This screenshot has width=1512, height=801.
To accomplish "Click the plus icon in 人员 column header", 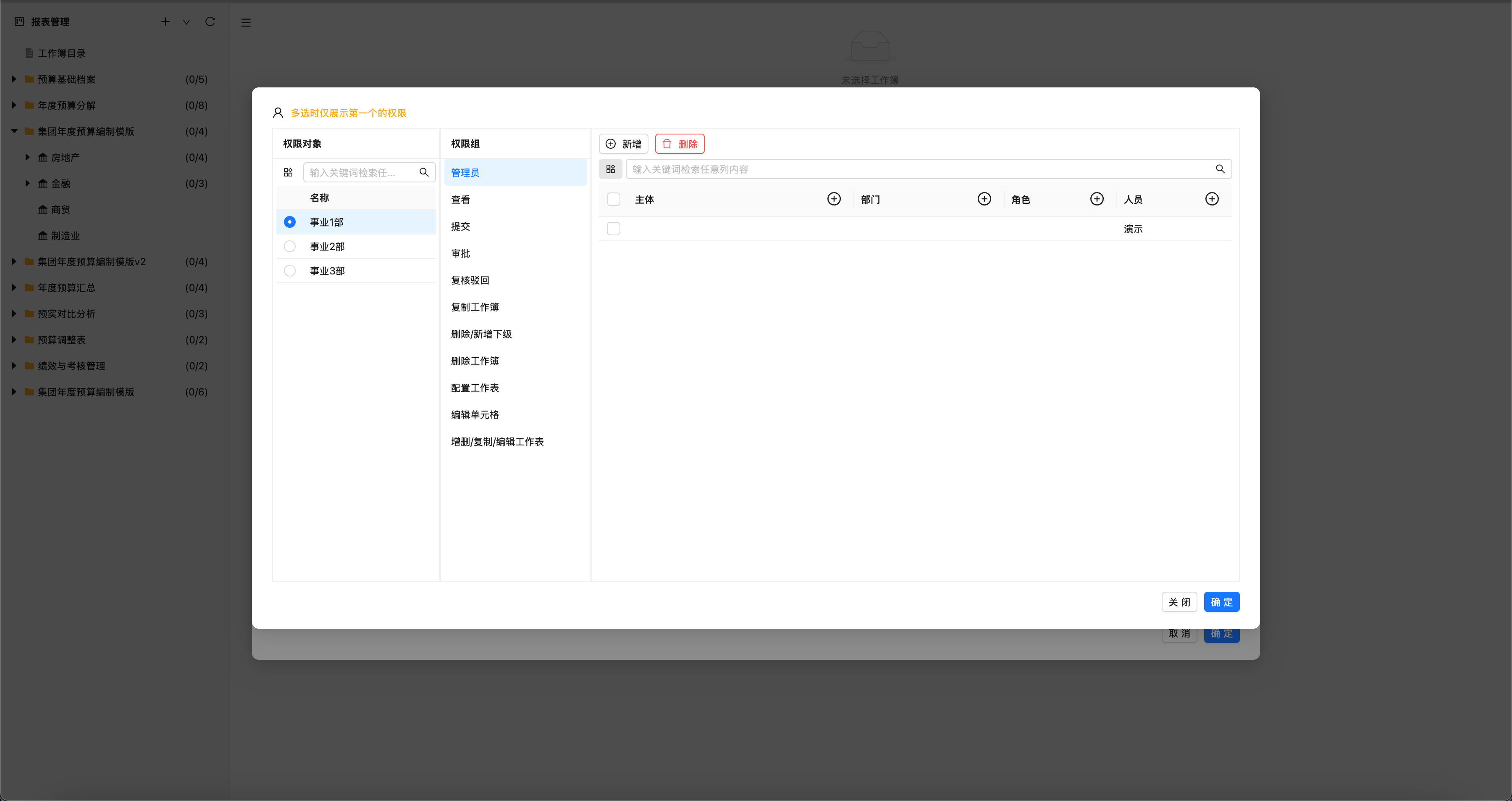I will pyautogui.click(x=1211, y=199).
